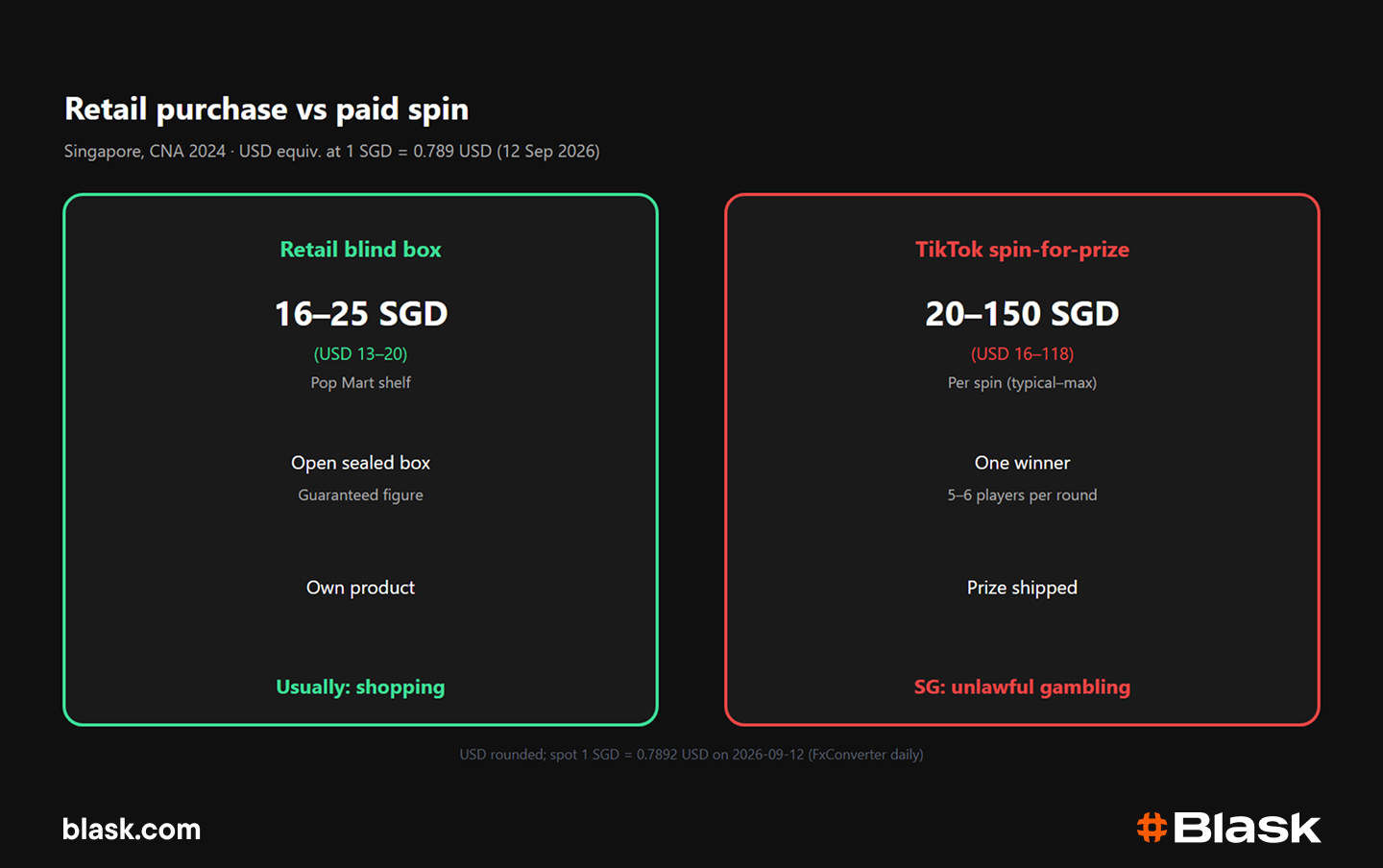Click the FxConverter exchange-rate footnote
Screen dimensions: 1383x868
tap(691, 755)
